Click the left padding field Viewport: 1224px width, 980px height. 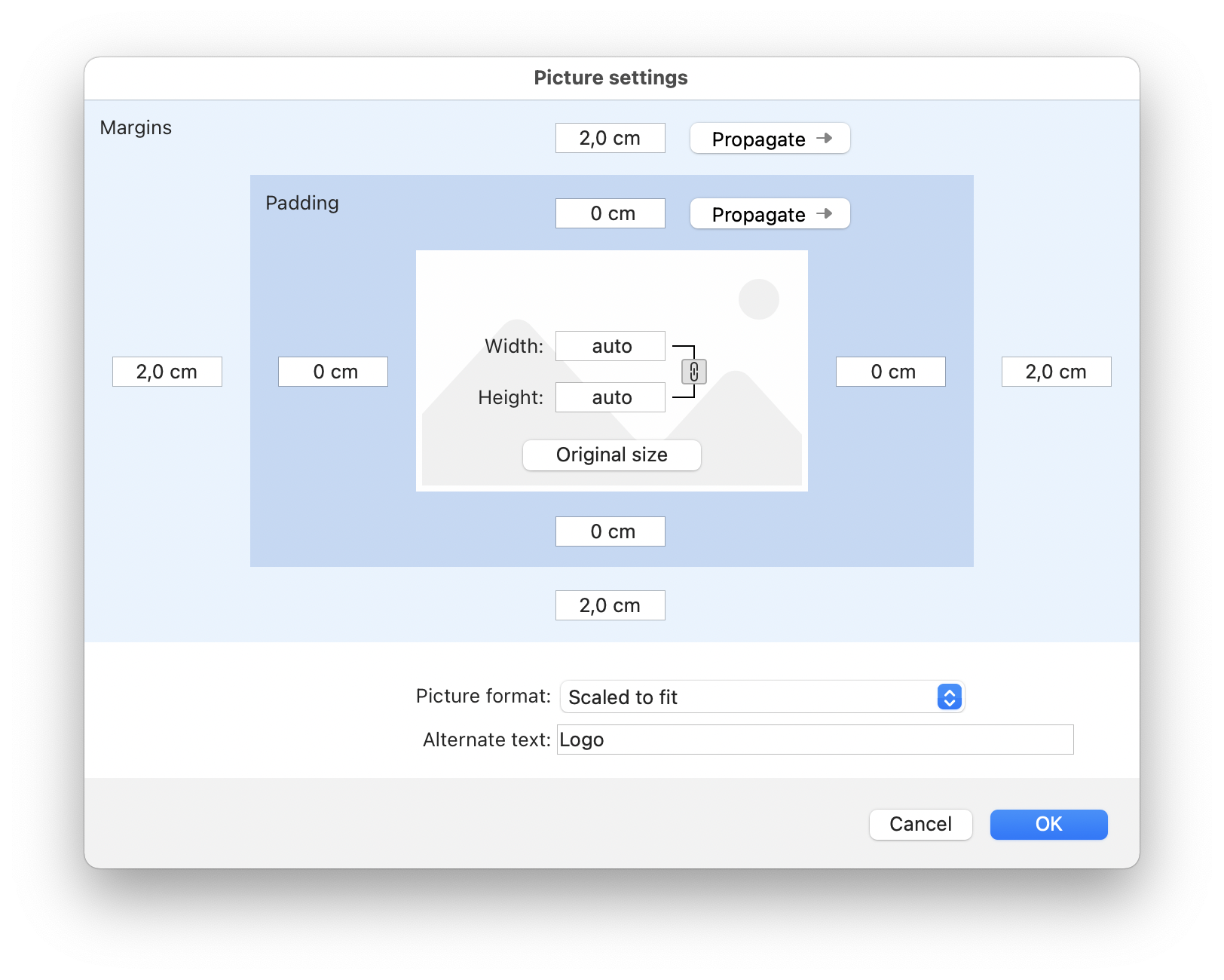tap(333, 372)
